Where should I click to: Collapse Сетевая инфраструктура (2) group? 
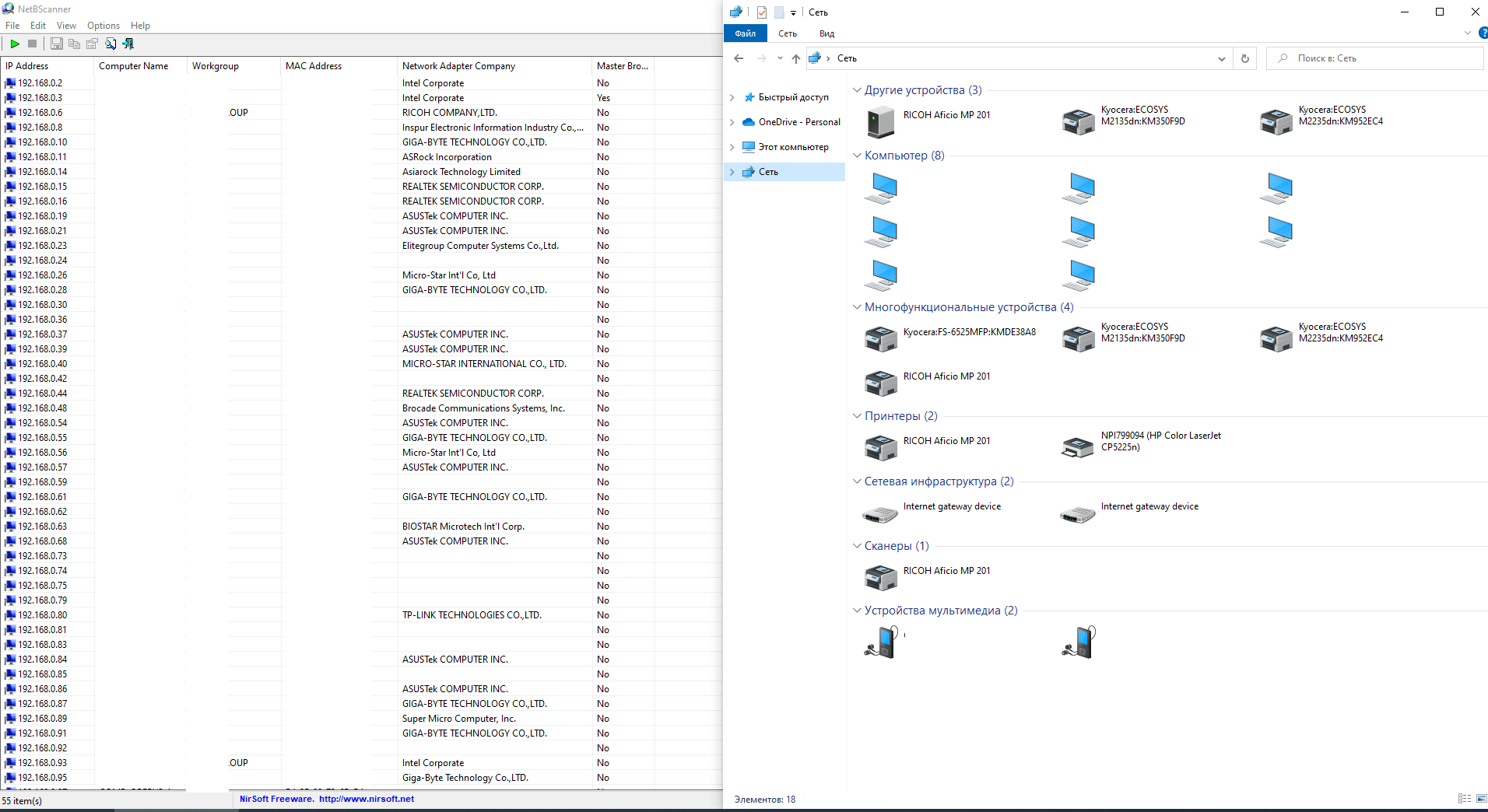coord(857,481)
